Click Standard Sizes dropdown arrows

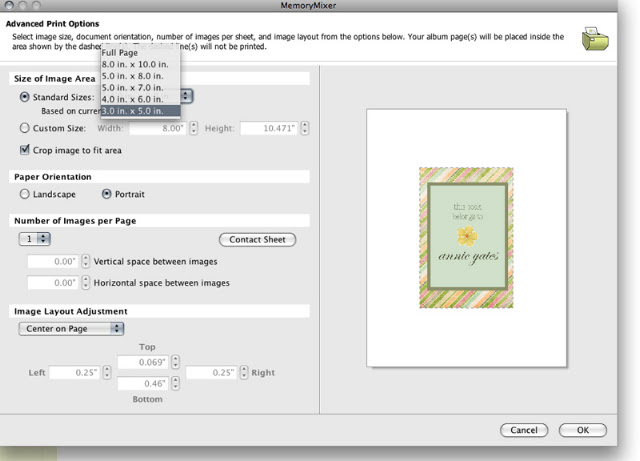(186, 96)
